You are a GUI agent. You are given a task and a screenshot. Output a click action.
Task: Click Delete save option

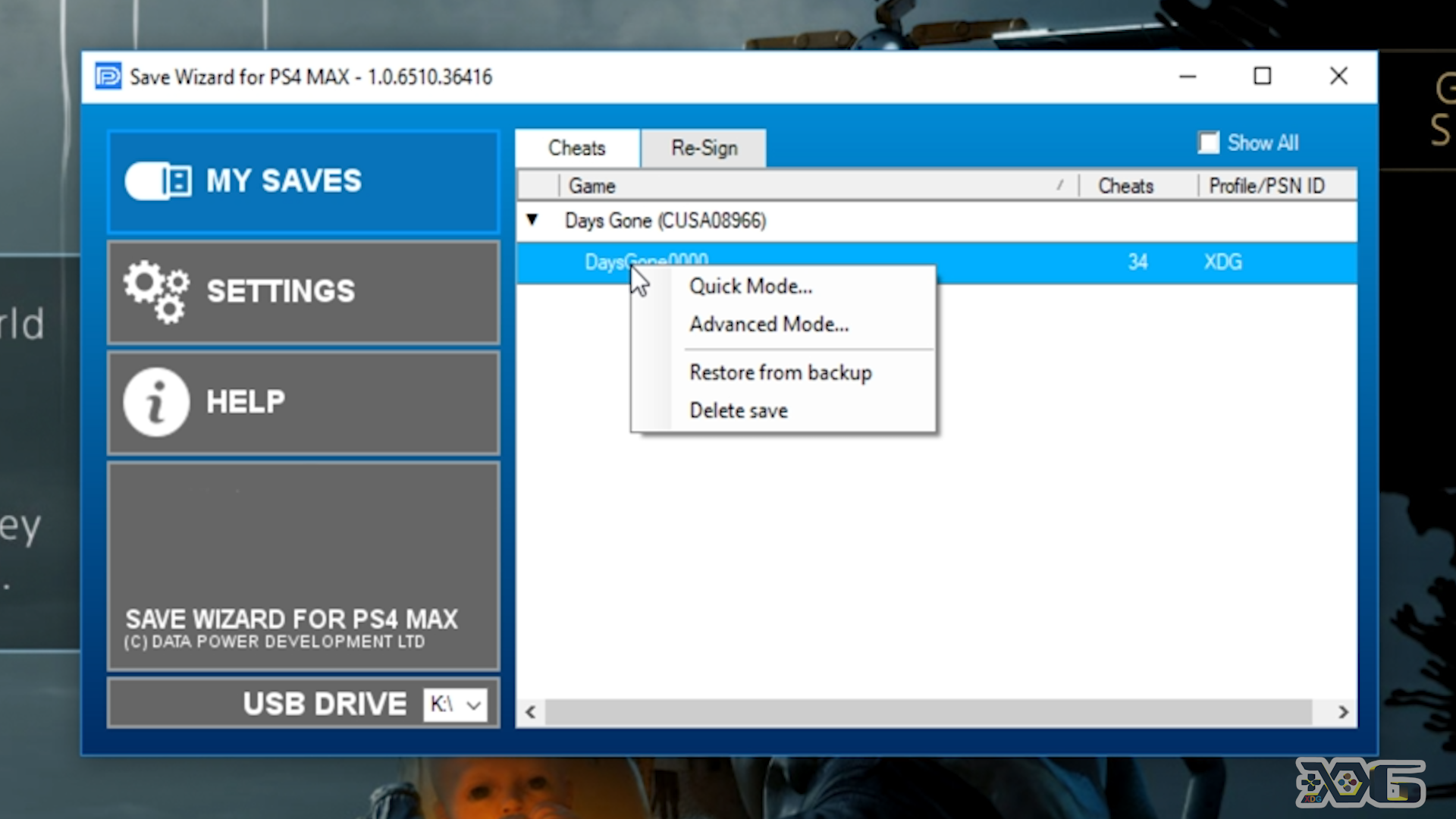click(737, 410)
